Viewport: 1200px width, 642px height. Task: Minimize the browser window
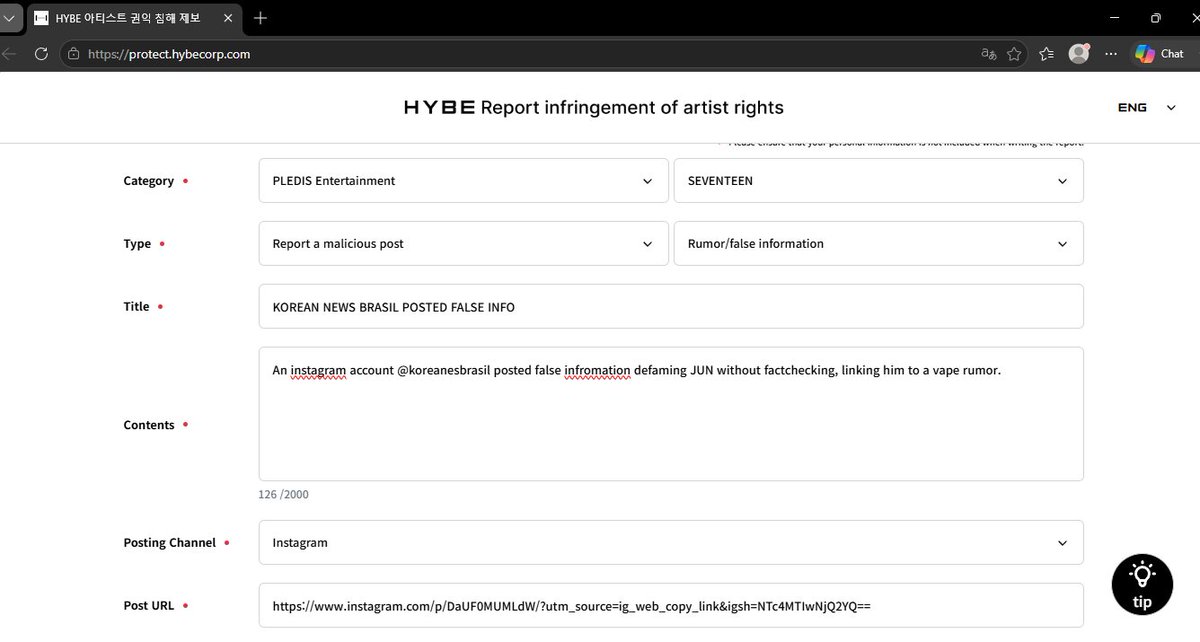pos(1113,18)
